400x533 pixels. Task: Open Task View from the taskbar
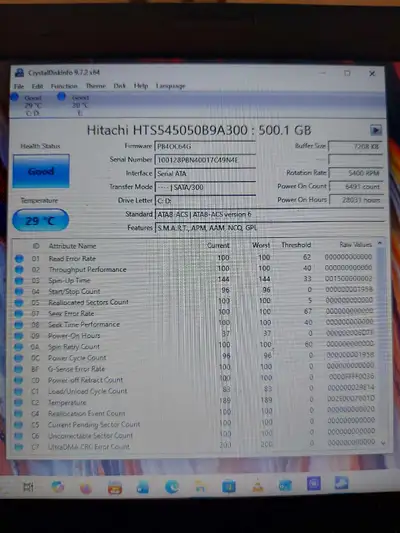point(29,487)
